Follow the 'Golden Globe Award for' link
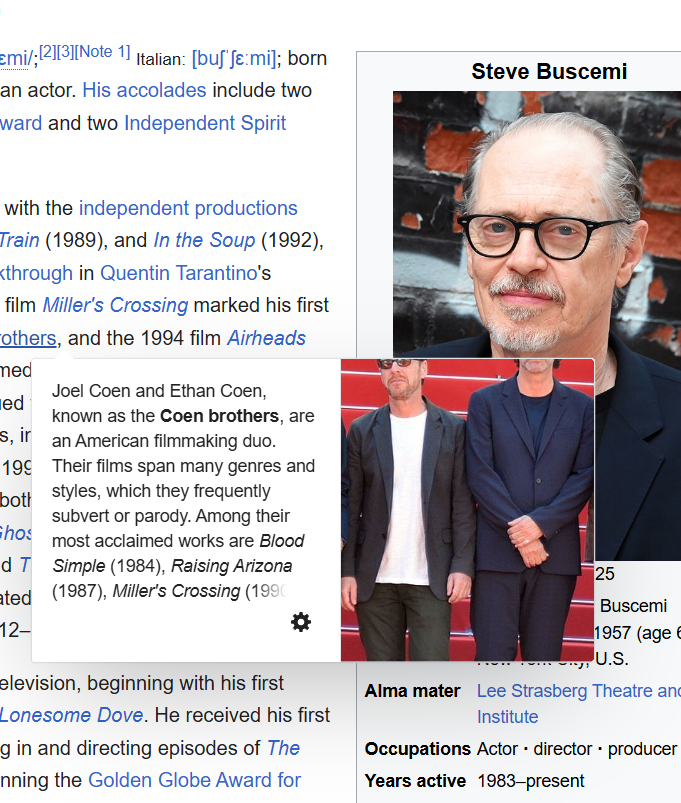 tap(195, 780)
